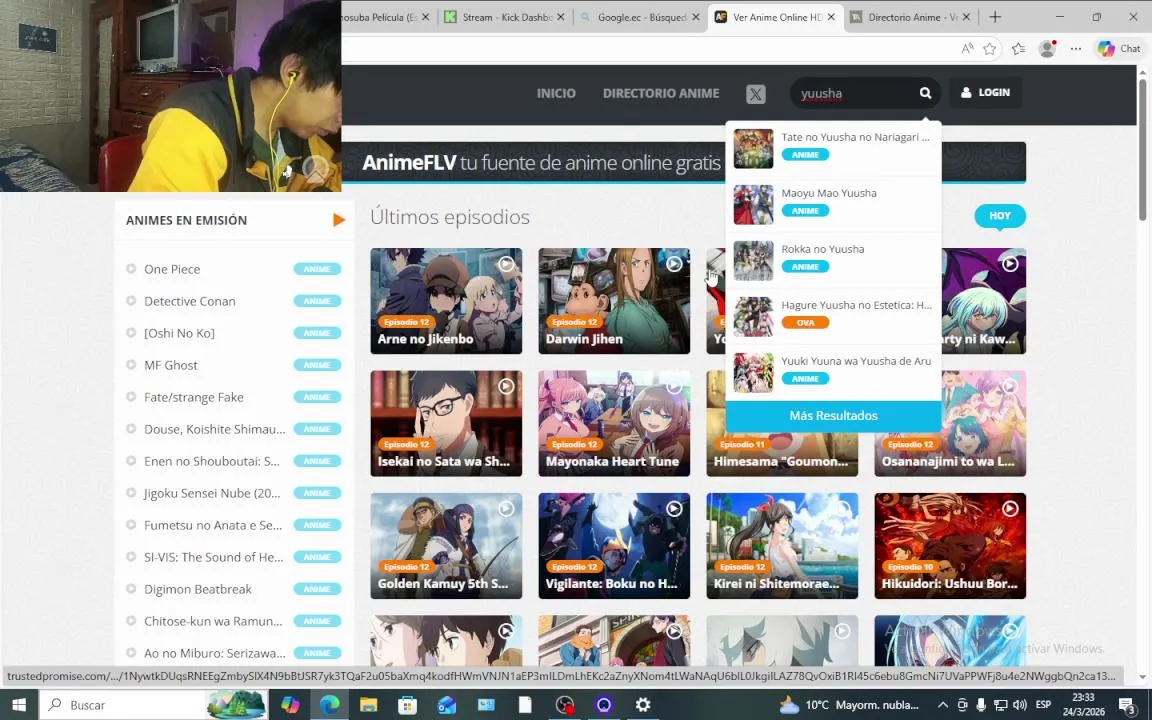Open Settings gear in the taskbar
This screenshot has height=720, width=1152.
(643, 705)
